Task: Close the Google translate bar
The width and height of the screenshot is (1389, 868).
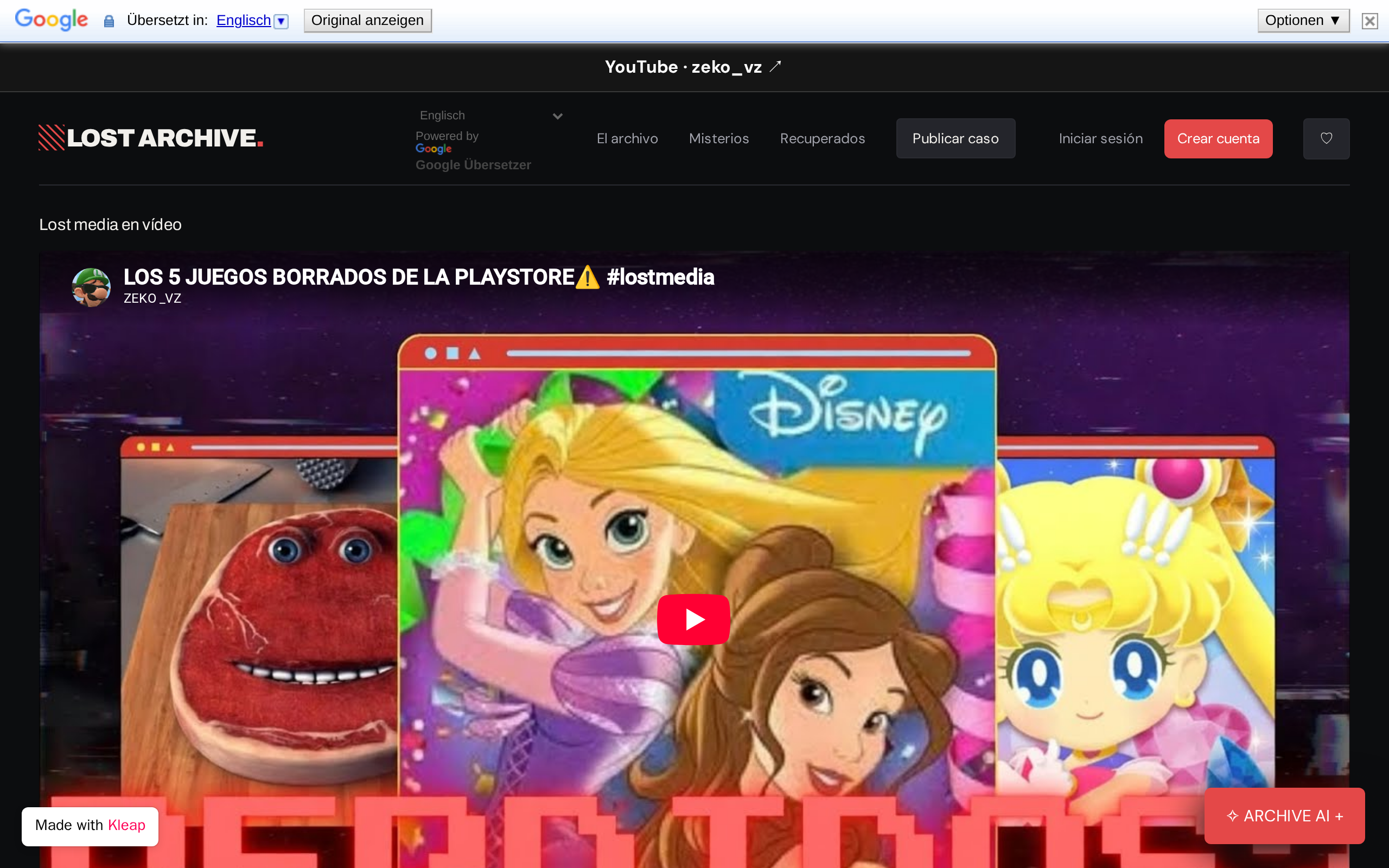Action: coord(1370,21)
